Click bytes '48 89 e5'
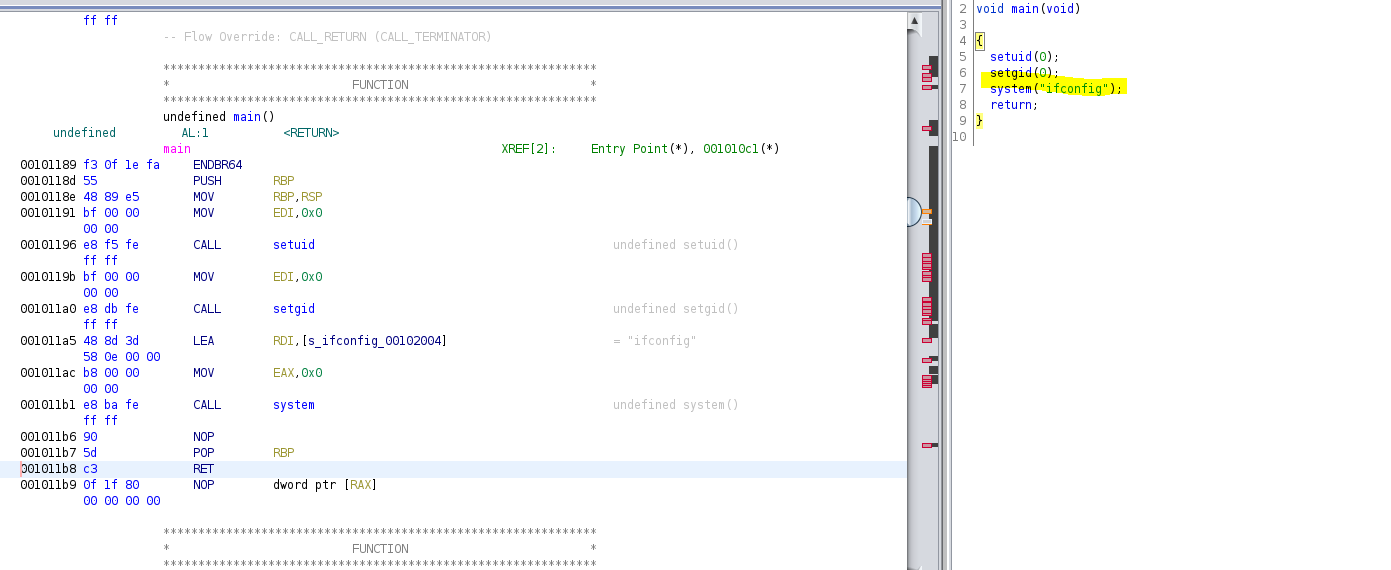This screenshot has height=570, width=1391. click(111, 197)
